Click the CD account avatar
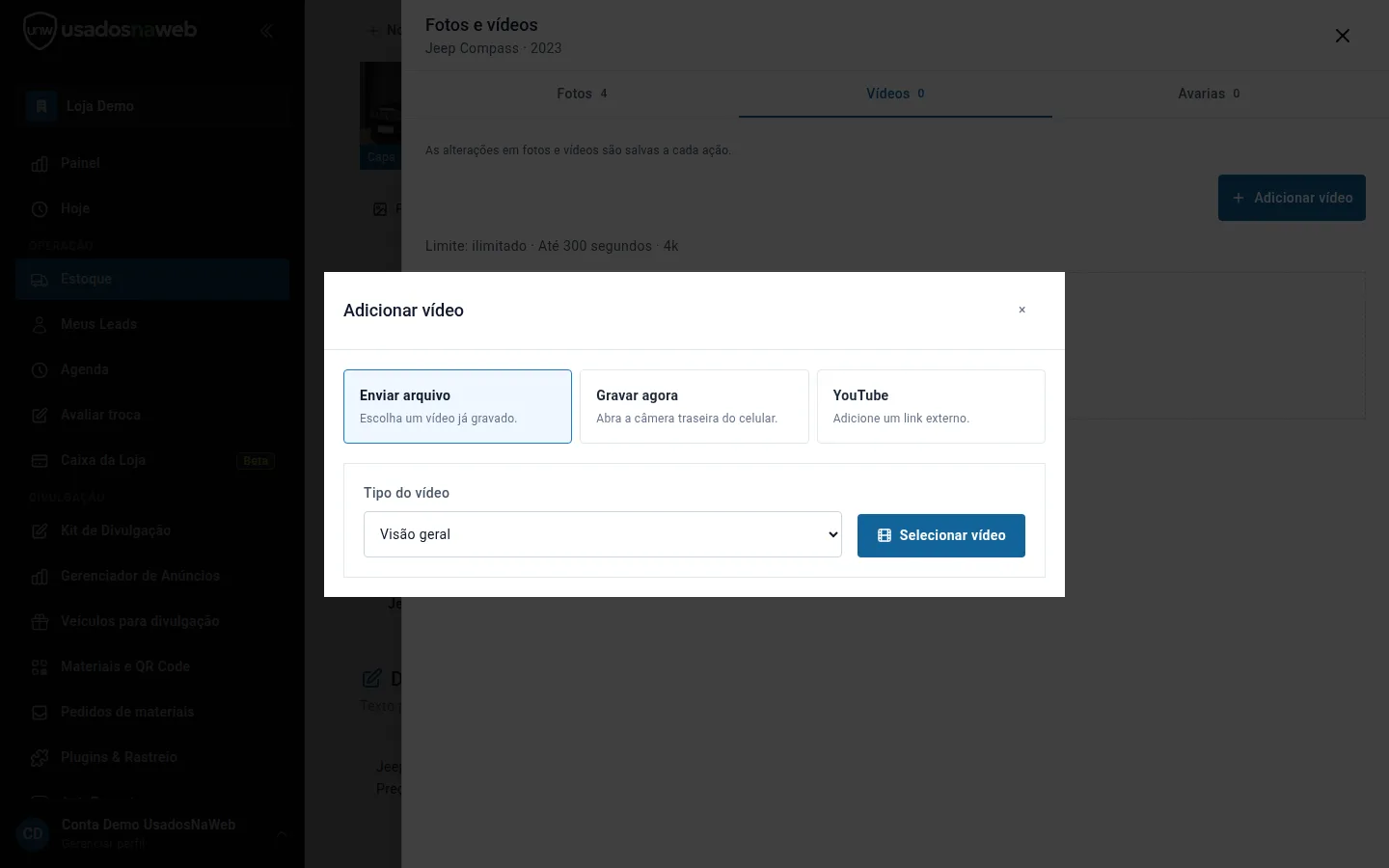This screenshot has height=868, width=1389. click(33, 834)
